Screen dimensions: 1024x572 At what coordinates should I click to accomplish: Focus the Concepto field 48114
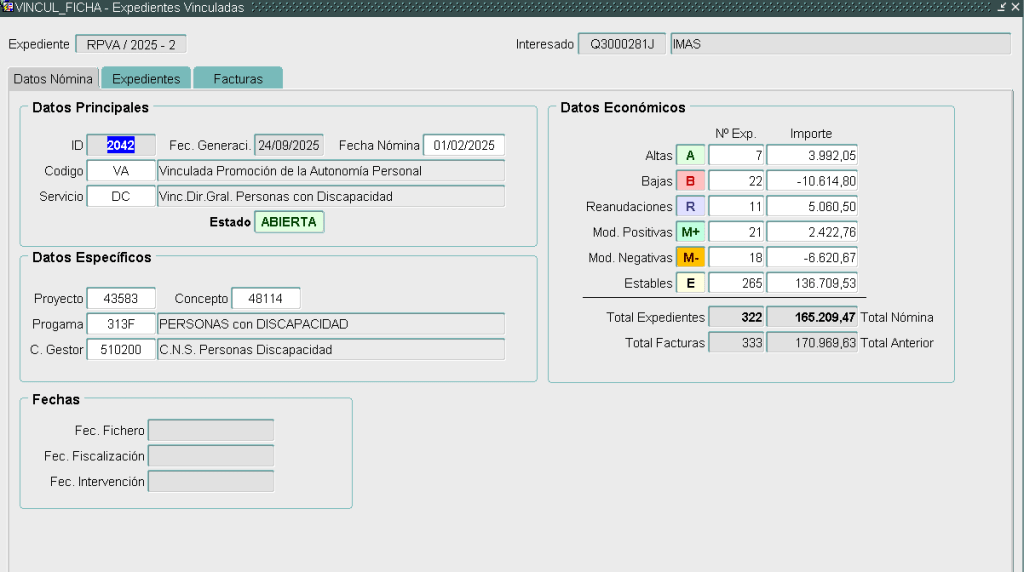tap(265, 299)
